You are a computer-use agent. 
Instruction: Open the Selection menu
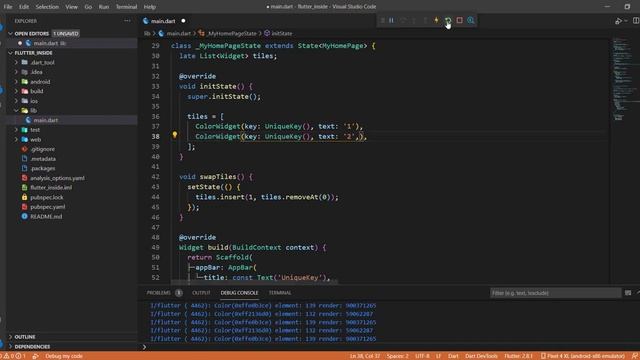pos(47,7)
